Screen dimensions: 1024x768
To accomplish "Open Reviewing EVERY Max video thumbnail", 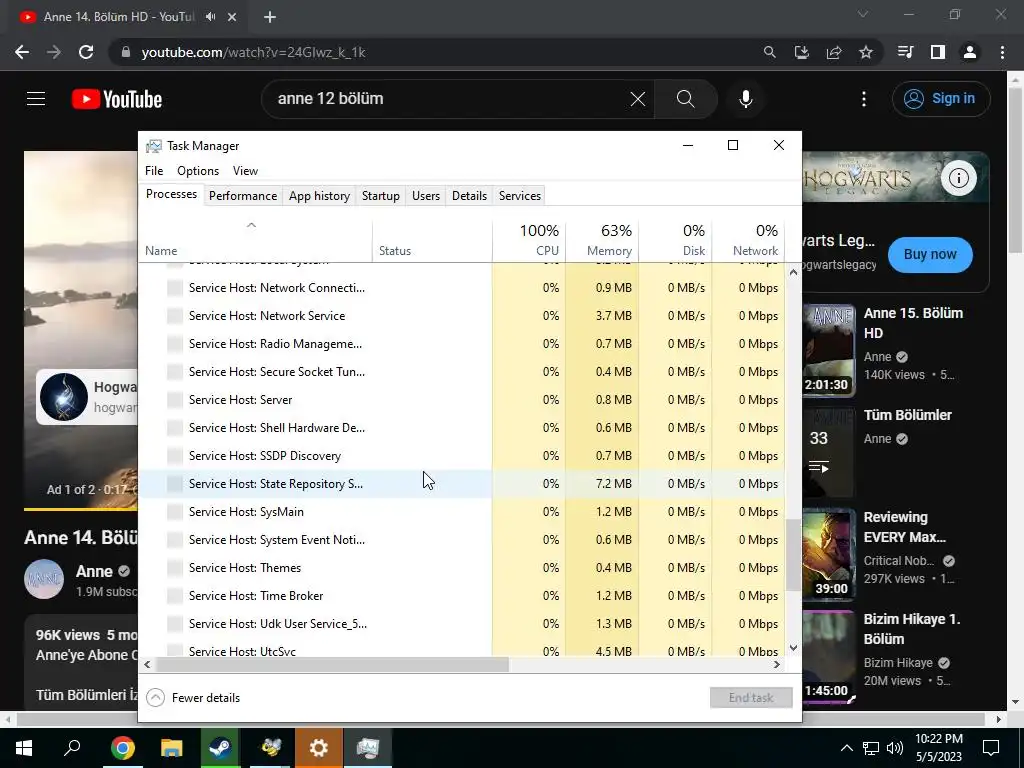I will (828, 554).
